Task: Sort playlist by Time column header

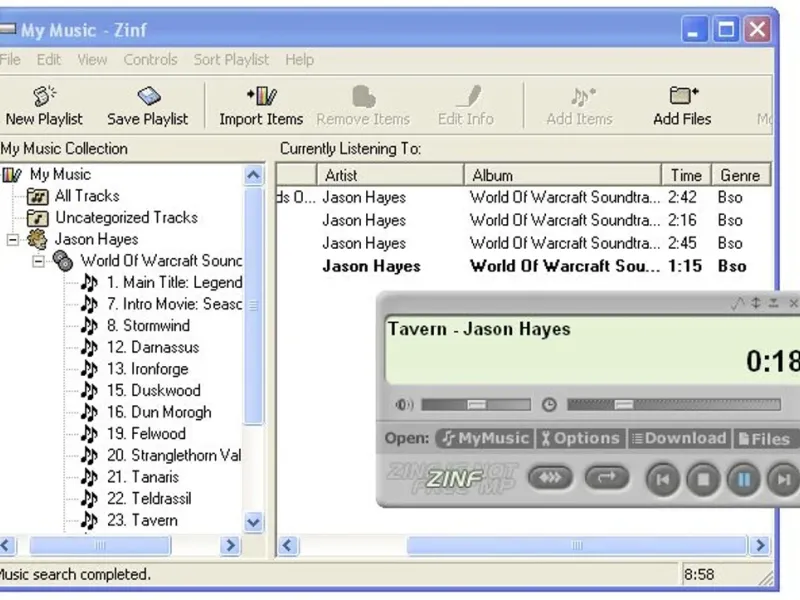Action: tap(686, 175)
